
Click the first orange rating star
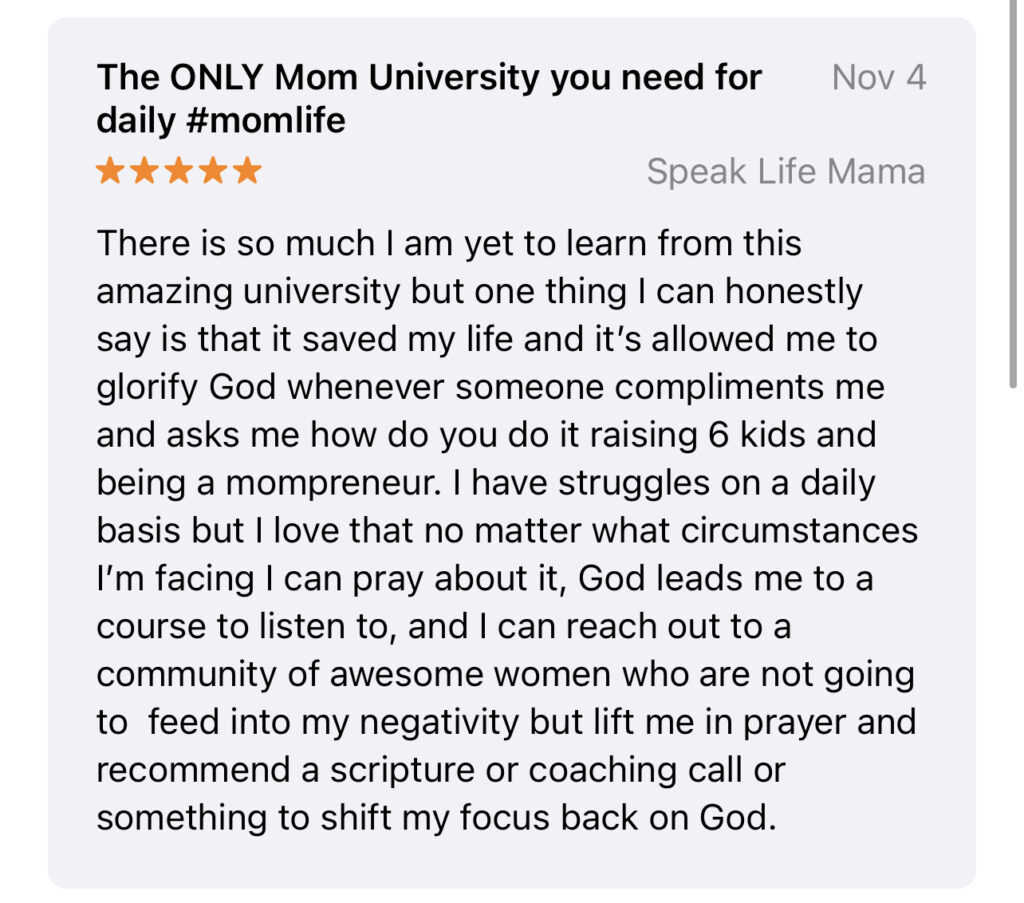[110, 171]
